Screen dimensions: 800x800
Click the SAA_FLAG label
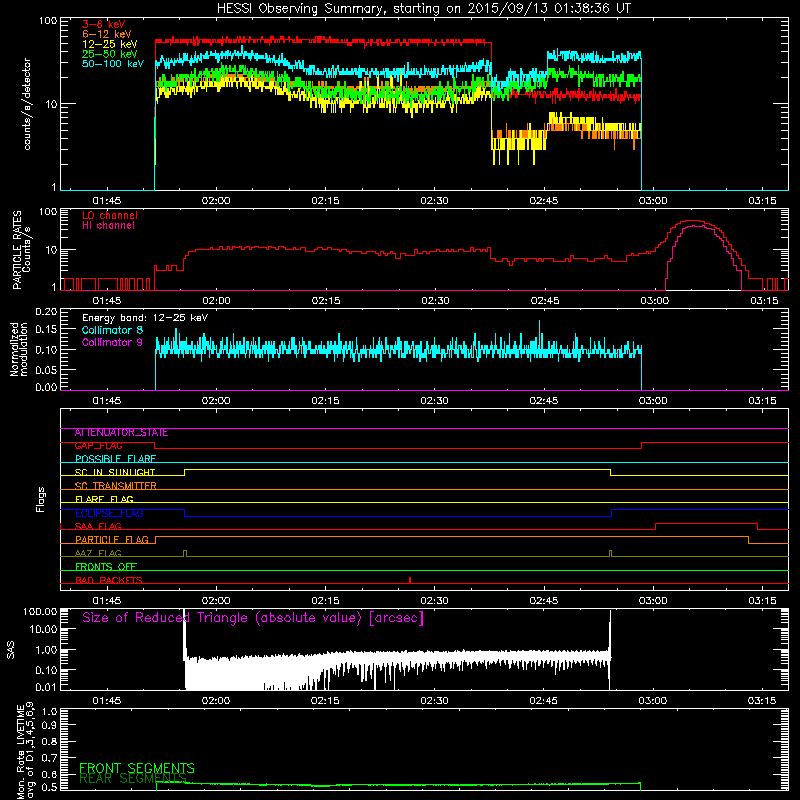[98, 527]
